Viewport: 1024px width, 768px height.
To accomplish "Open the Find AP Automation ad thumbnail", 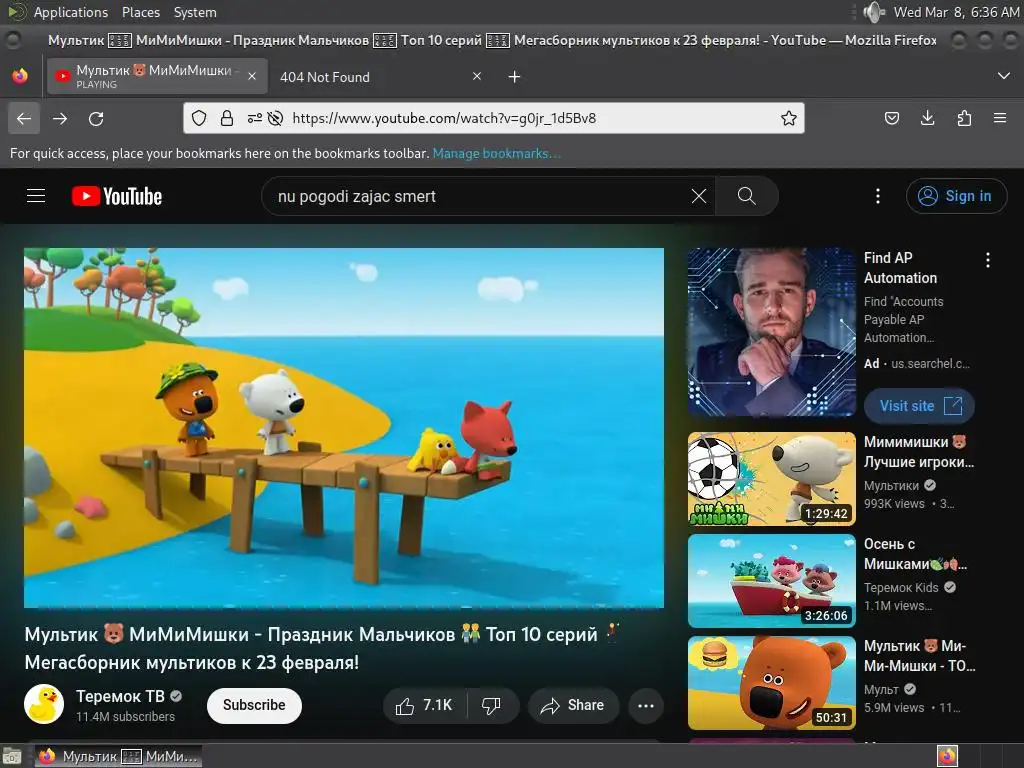I will [771, 332].
